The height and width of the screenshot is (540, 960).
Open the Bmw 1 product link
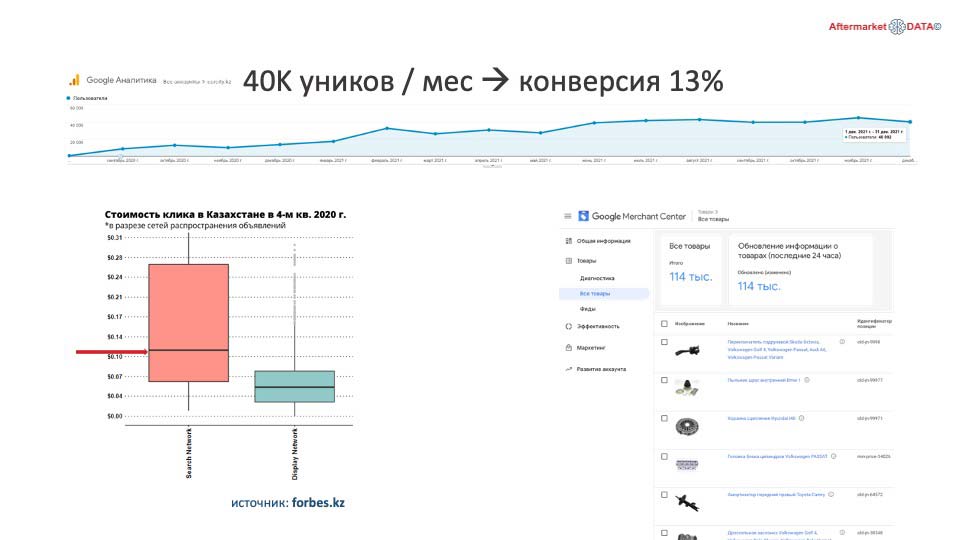click(x=763, y=380)
